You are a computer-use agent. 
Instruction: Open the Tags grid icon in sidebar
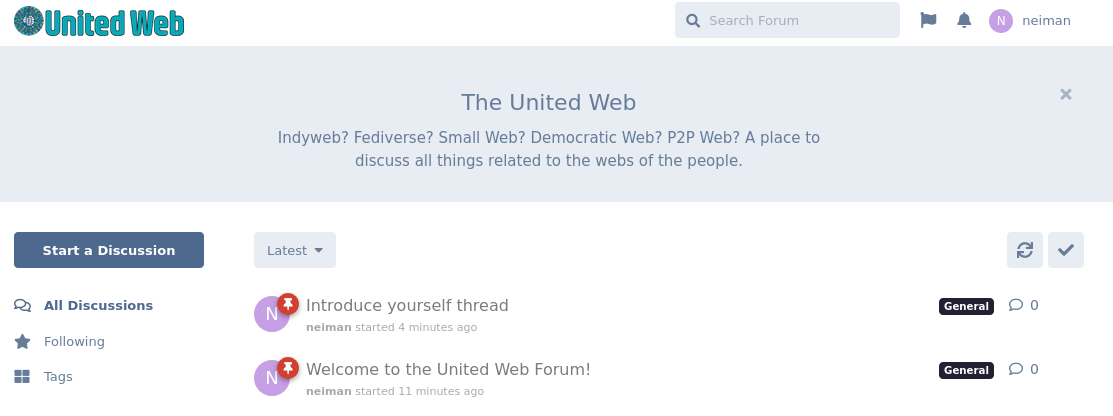point(22,376)
